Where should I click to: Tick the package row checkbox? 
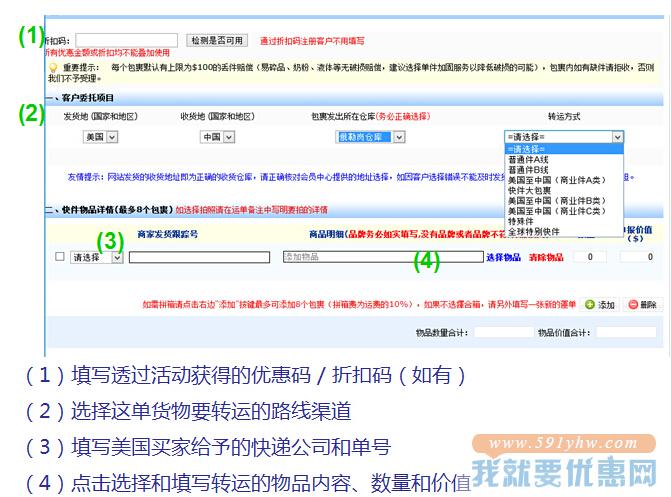[60, 256]
